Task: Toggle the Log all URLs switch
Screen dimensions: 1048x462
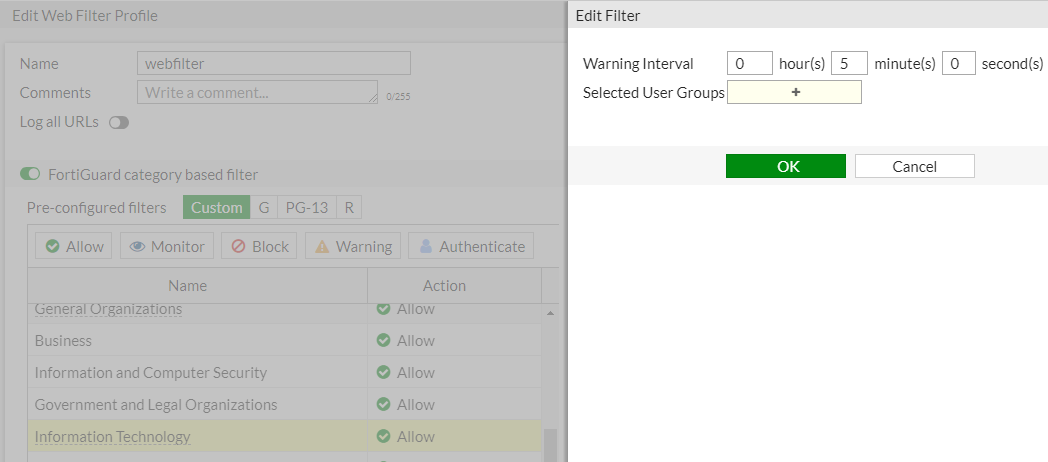Action: (119, 123)
